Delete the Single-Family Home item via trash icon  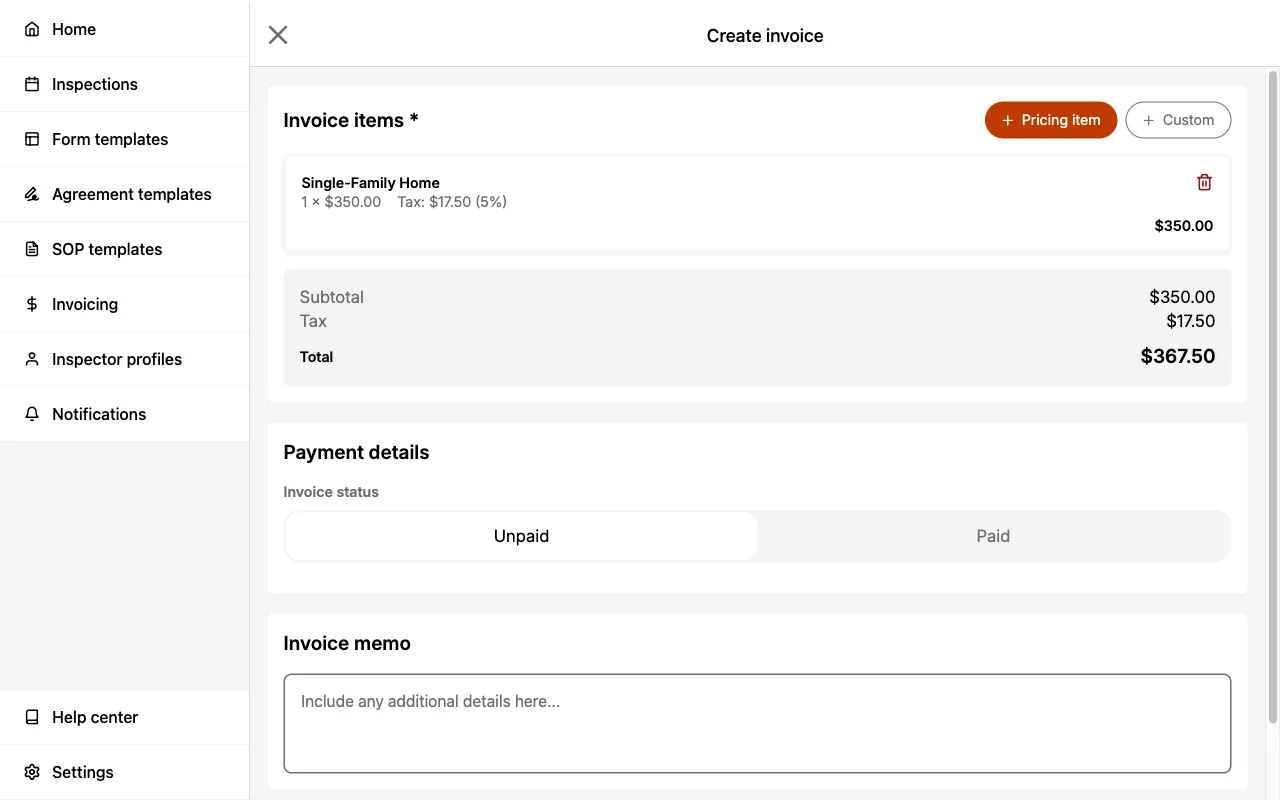(x=1204, y=182)
